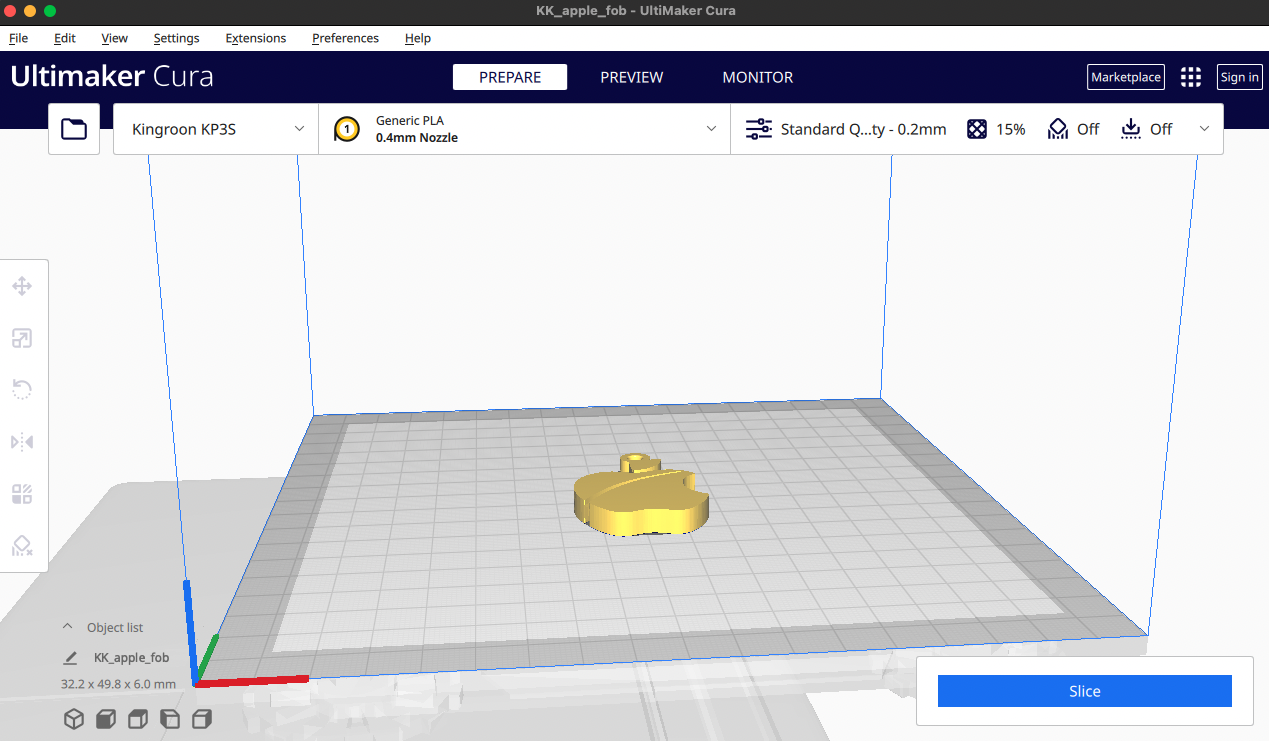Expand the print settings panel chevron
Image resolution: width=1269 pixels, height=741 pixels.
[1204, 129]
